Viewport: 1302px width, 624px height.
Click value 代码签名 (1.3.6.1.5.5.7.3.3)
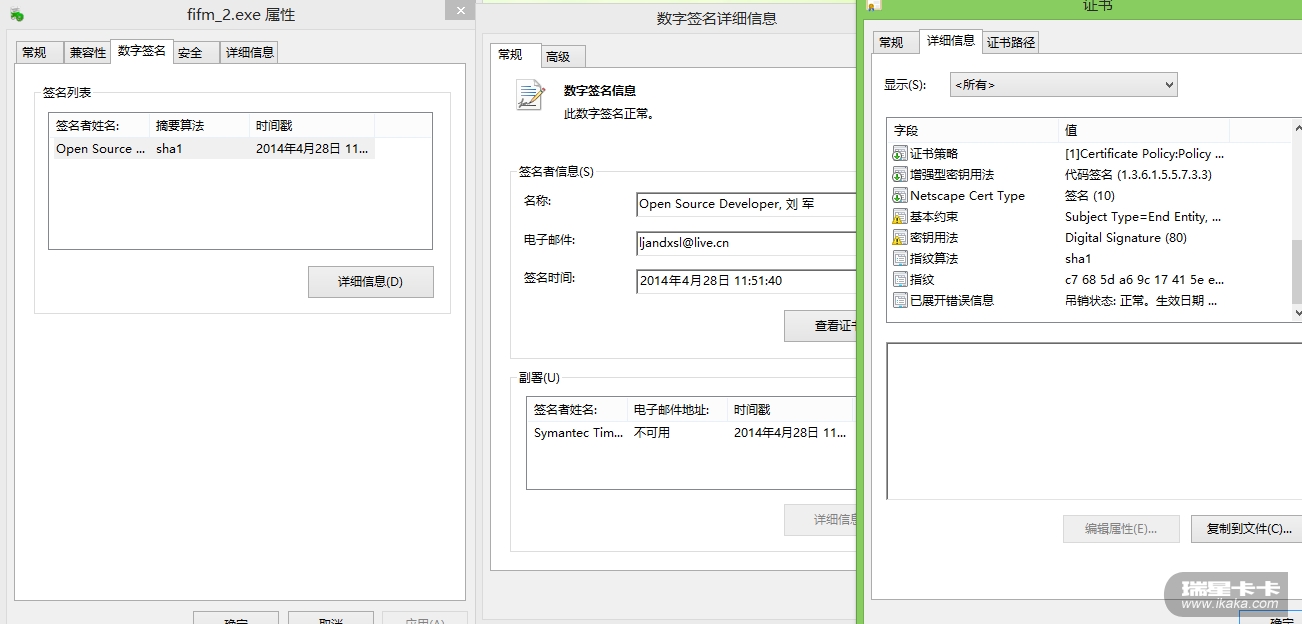click(1138, 175)
